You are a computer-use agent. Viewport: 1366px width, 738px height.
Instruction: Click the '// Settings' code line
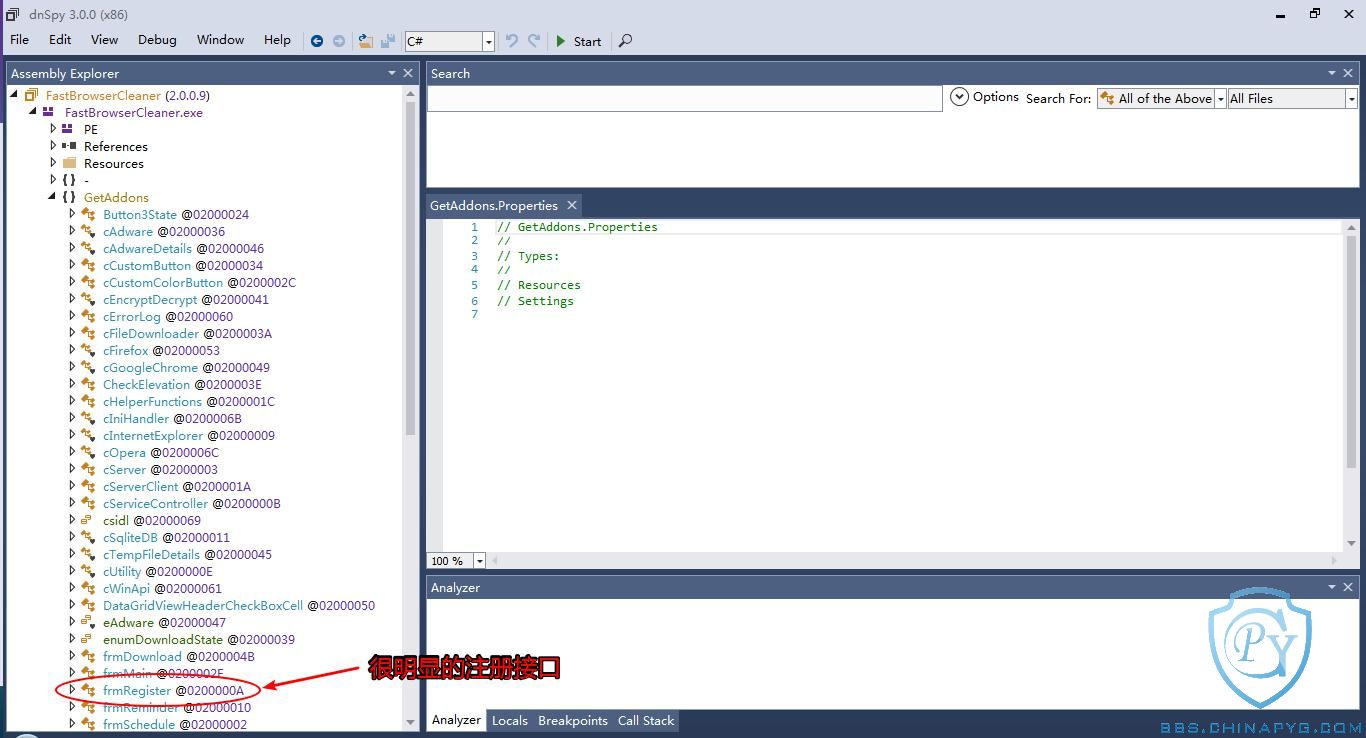535,301
